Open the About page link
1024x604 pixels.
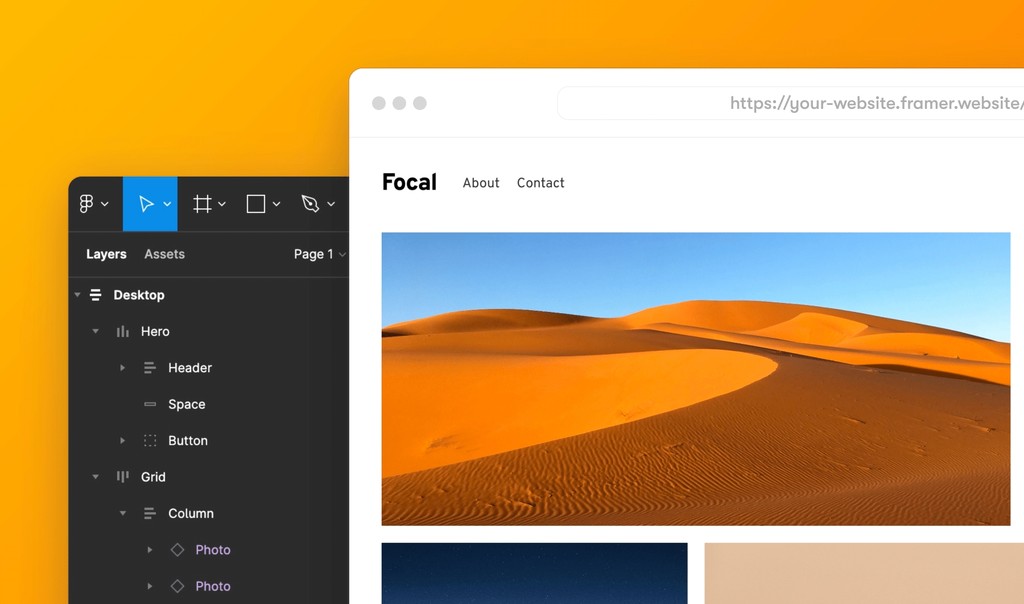click(x=481, y=183)
